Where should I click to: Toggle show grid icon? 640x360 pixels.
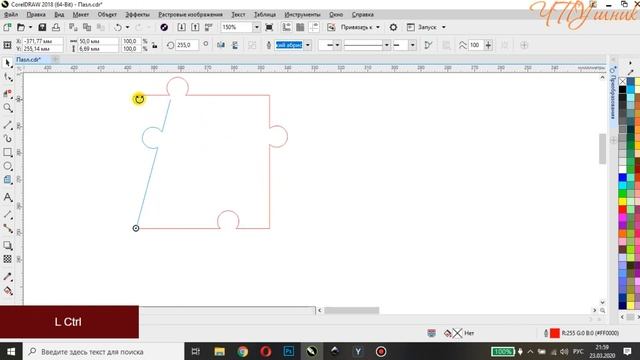click(x=300, y=27)
